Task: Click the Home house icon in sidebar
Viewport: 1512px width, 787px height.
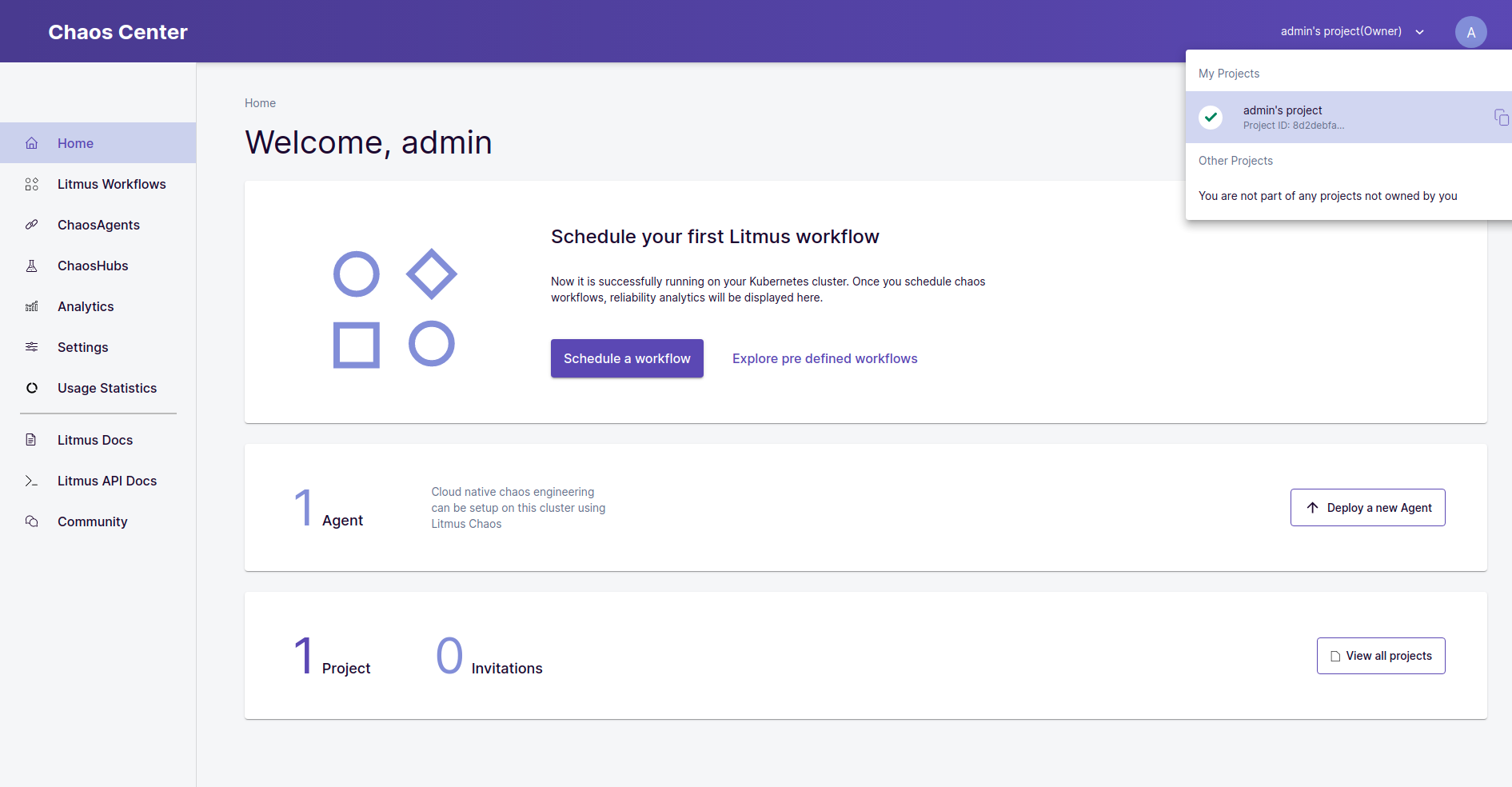Action: [x=32, y=143]
